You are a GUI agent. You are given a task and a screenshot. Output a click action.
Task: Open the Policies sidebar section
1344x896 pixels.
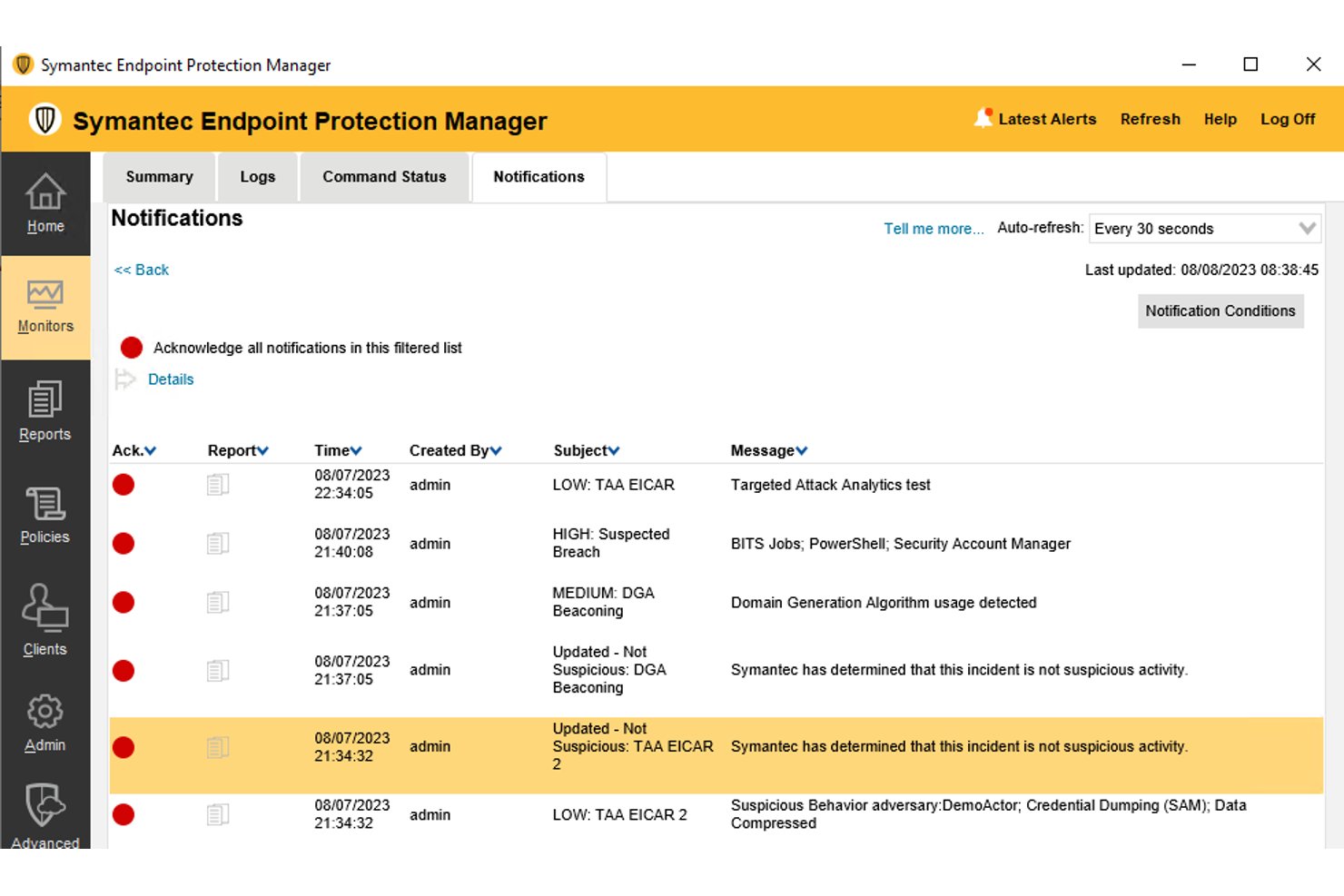[x=45, y=515]
